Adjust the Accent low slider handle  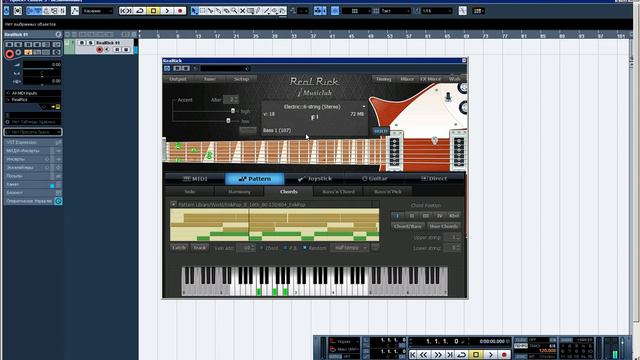[x=228, y=120]
